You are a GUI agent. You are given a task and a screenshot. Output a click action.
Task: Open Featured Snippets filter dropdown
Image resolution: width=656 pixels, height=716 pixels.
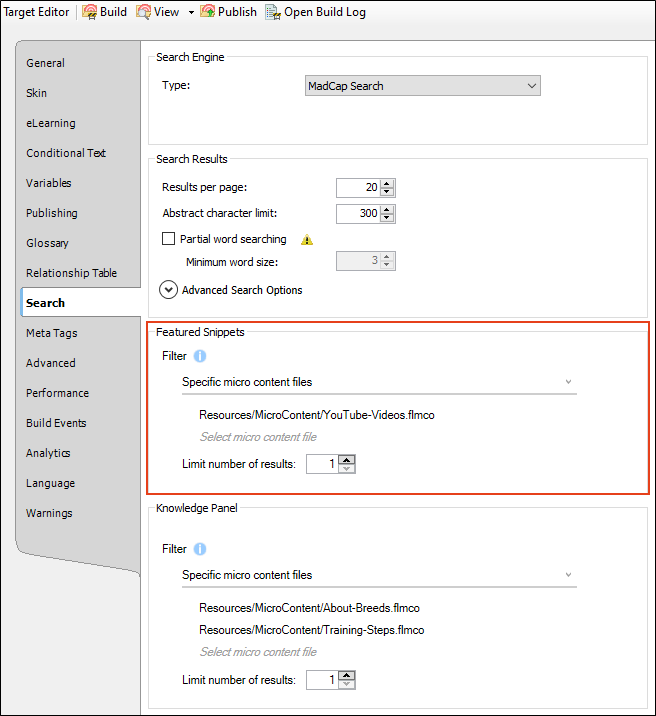coord(379,382)
